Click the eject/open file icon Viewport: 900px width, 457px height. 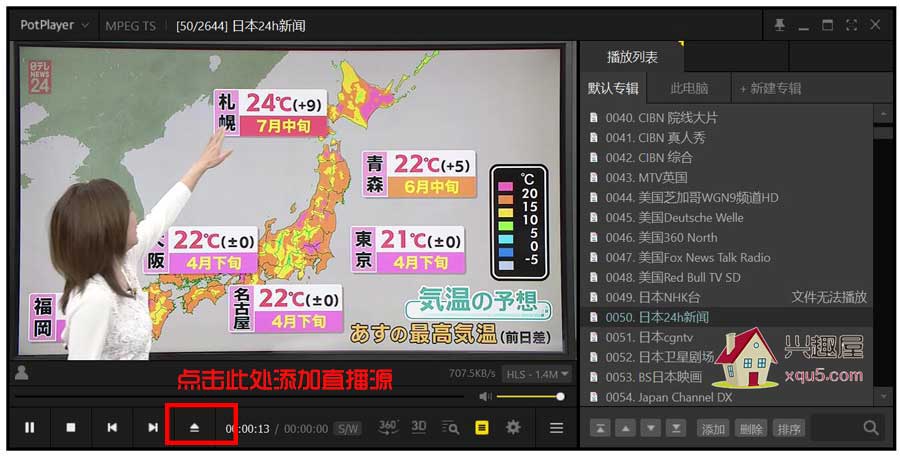(195, 428)
